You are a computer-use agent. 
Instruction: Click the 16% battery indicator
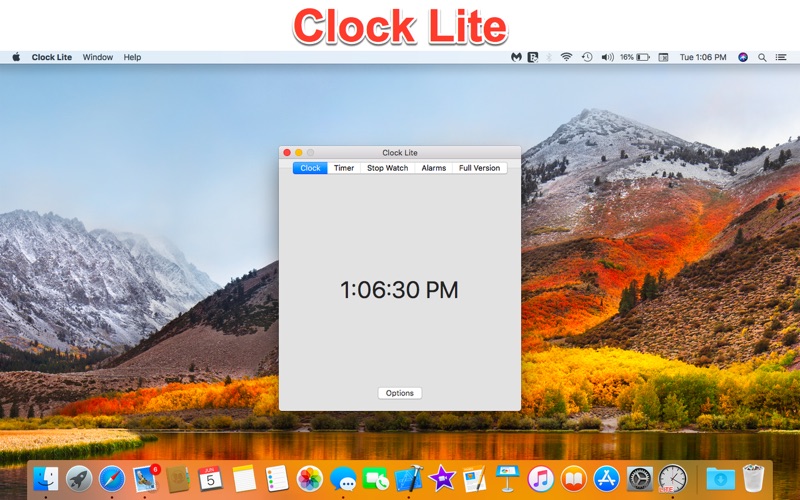[635, 57]
